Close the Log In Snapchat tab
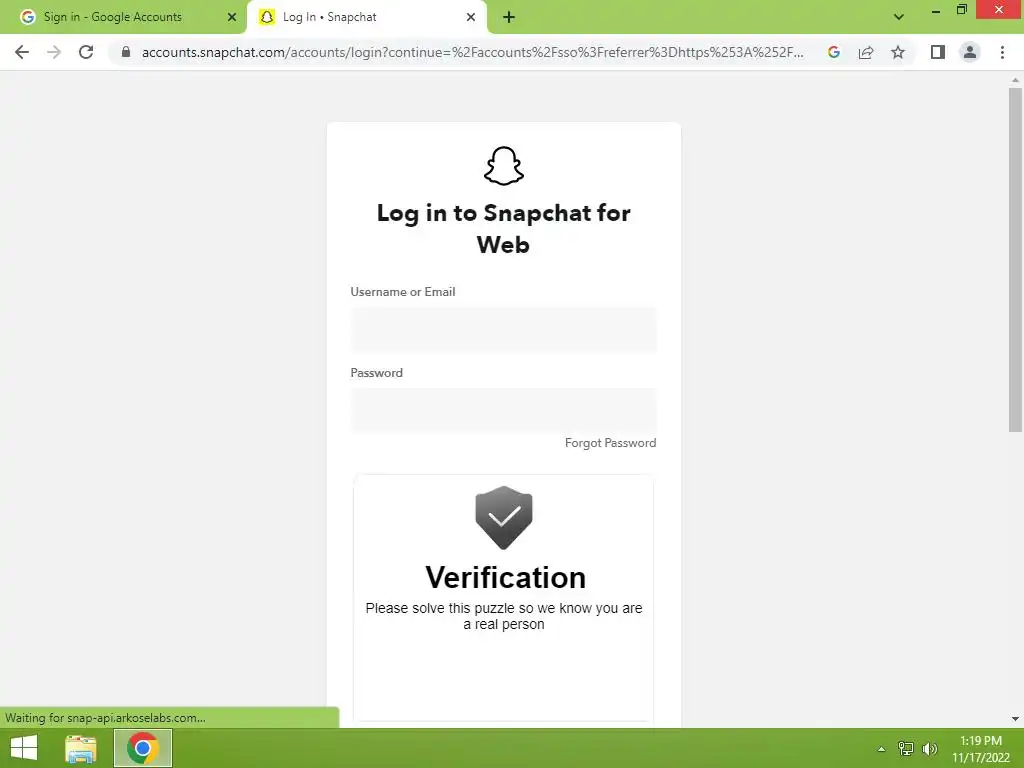 [471, 17]
